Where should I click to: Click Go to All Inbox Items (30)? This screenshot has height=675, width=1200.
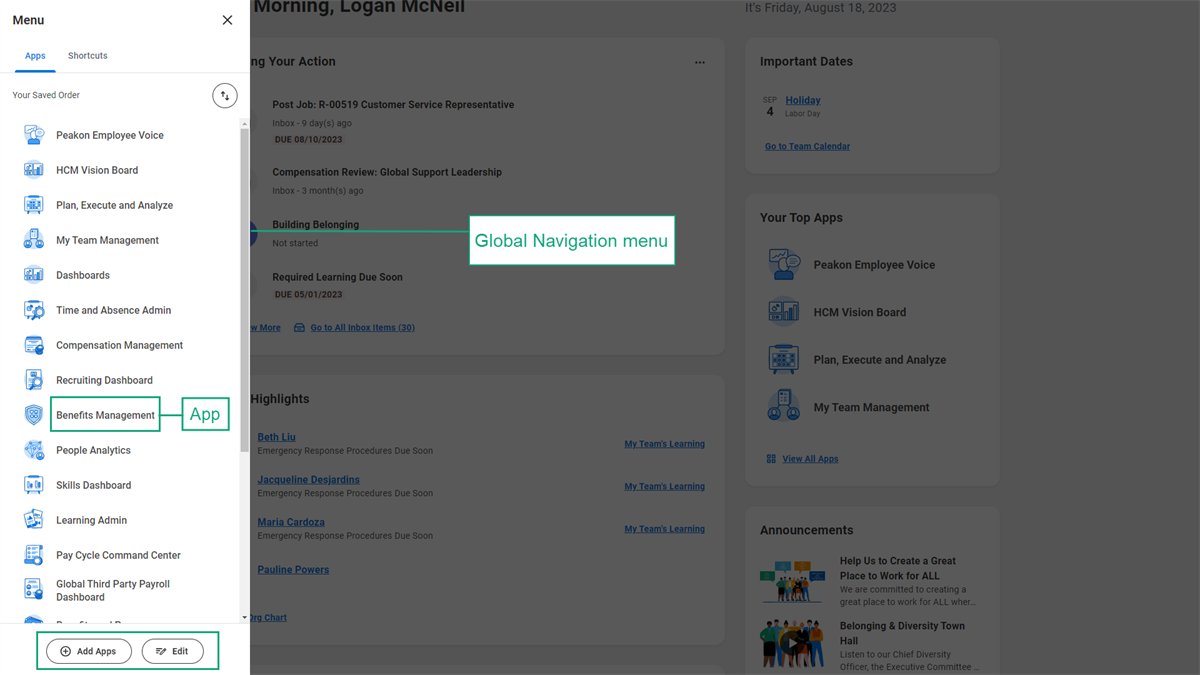point(362,327)
